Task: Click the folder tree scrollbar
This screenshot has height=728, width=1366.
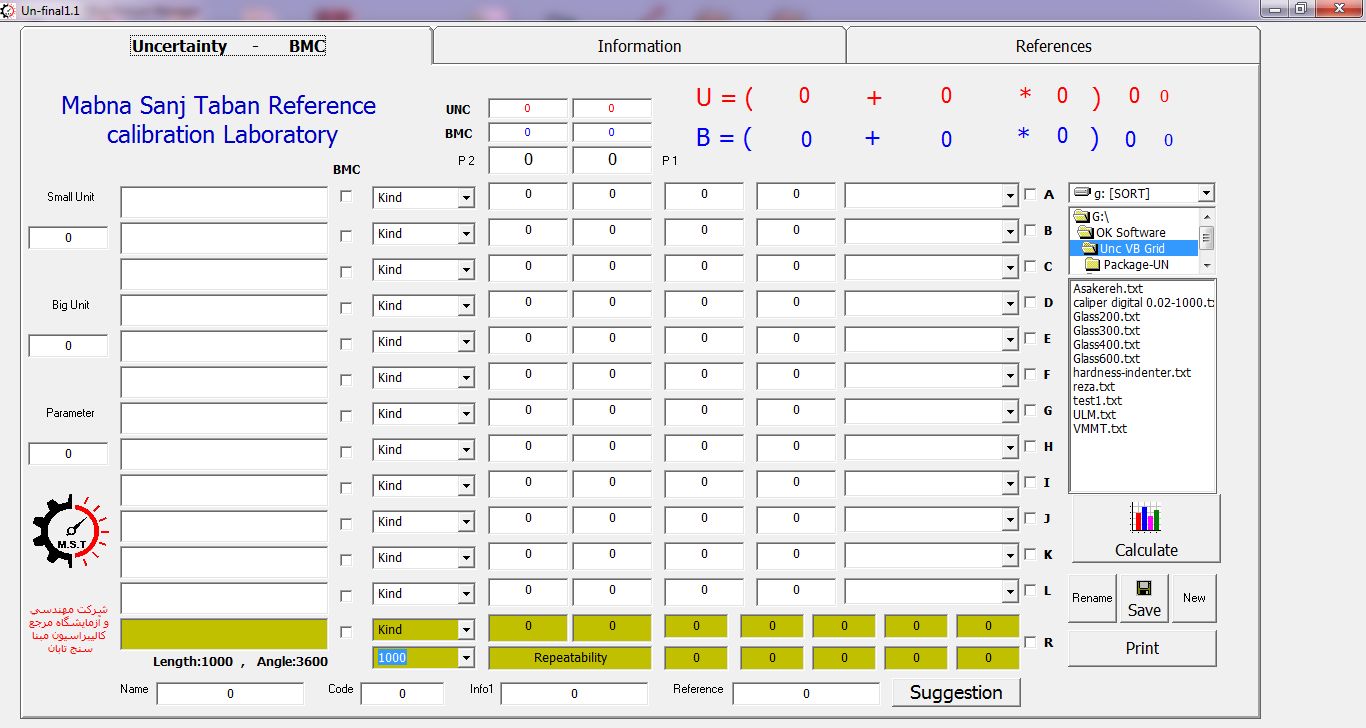Action: 1207,240
